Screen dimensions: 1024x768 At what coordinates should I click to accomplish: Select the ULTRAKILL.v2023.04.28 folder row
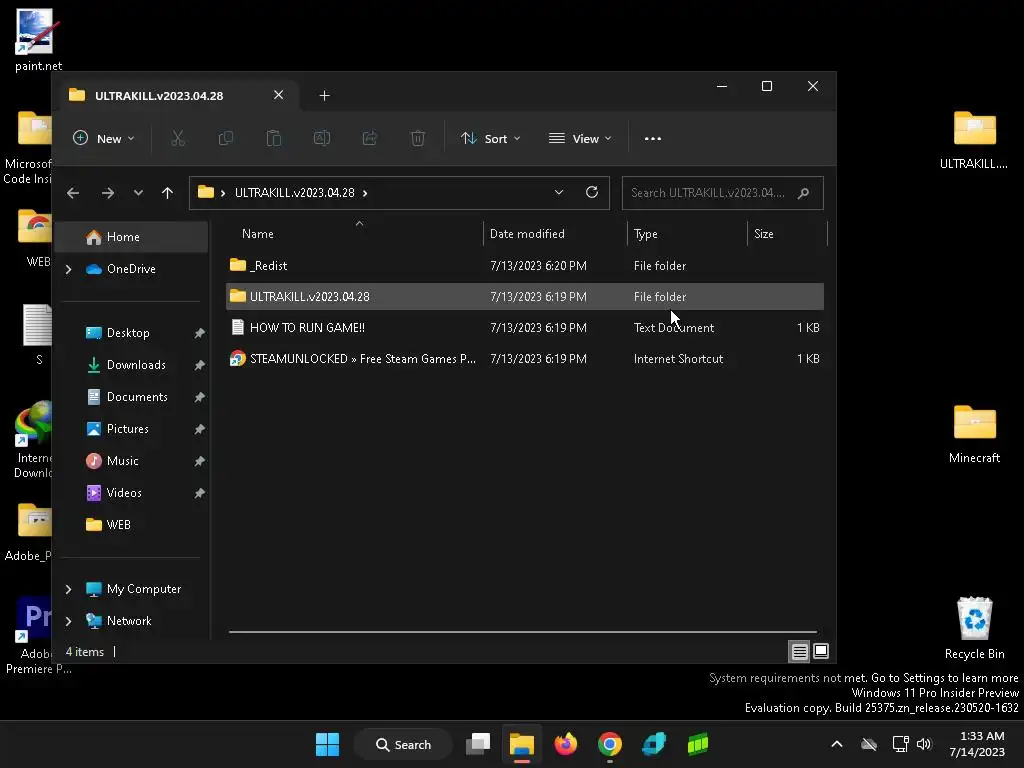click(525, 296)
